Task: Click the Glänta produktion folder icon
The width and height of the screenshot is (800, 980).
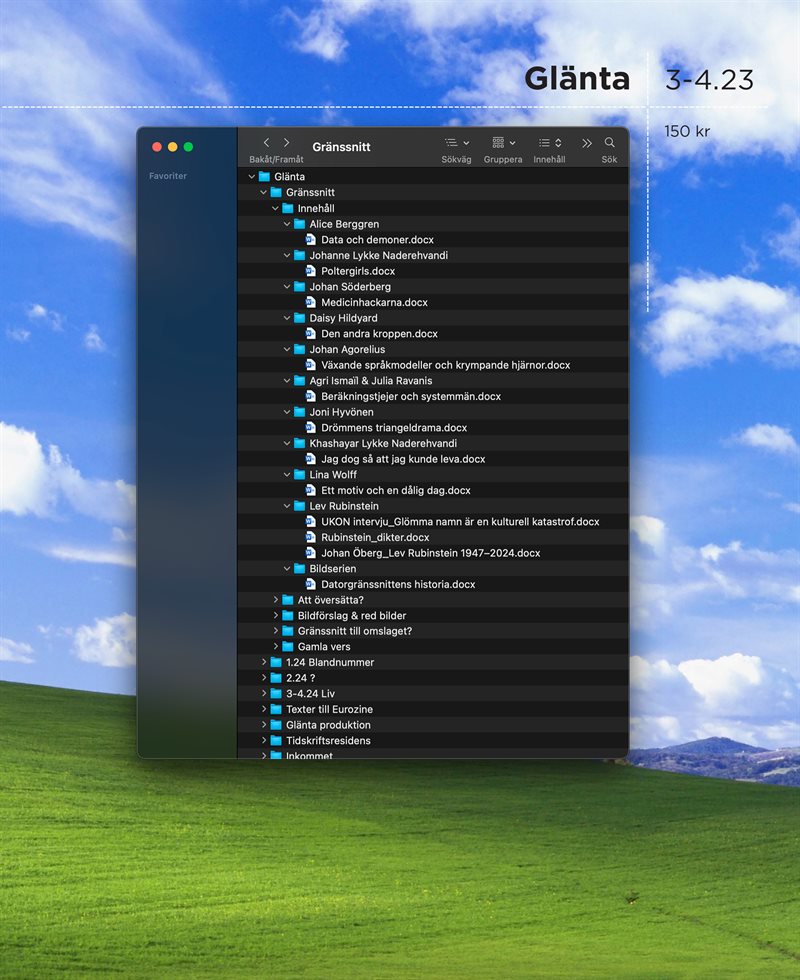Action: coord(276,725)
